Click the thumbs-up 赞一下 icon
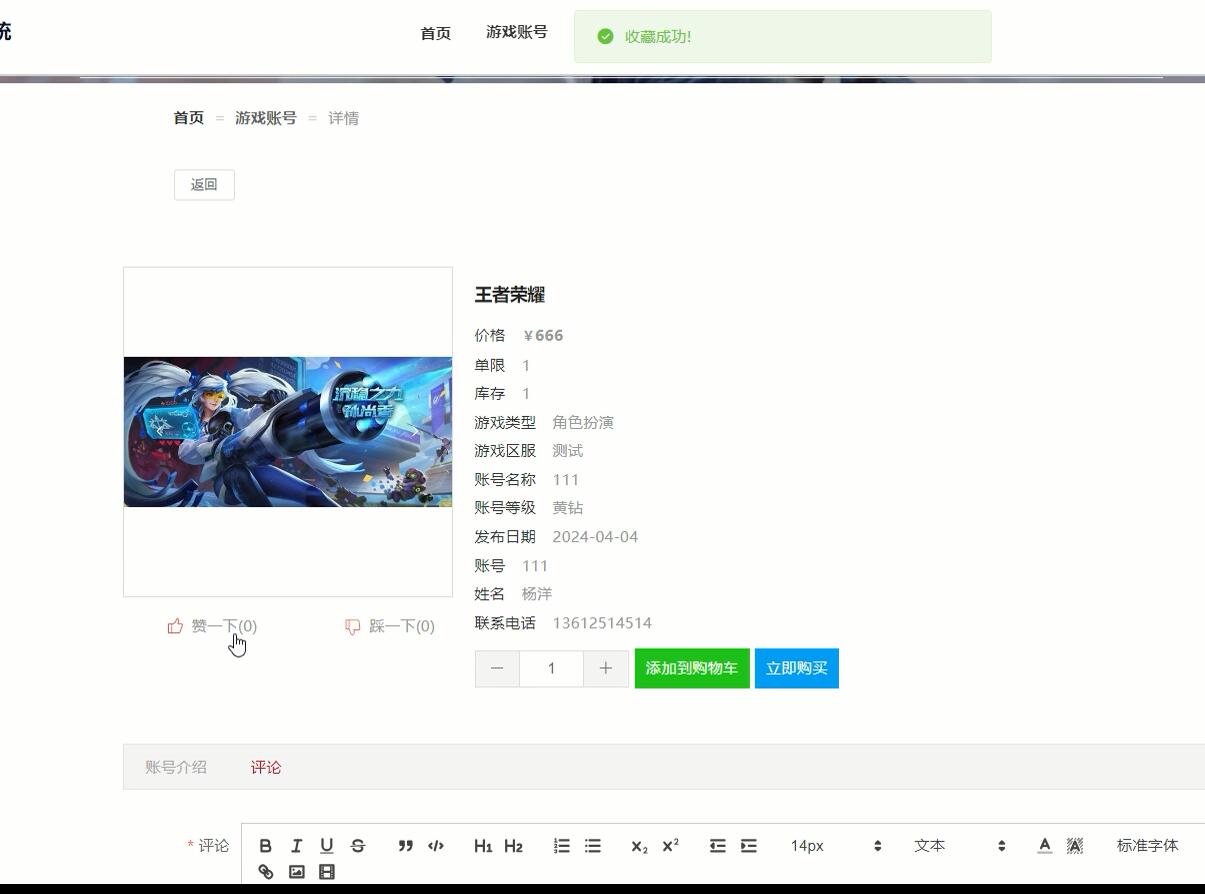 (176, 626)
